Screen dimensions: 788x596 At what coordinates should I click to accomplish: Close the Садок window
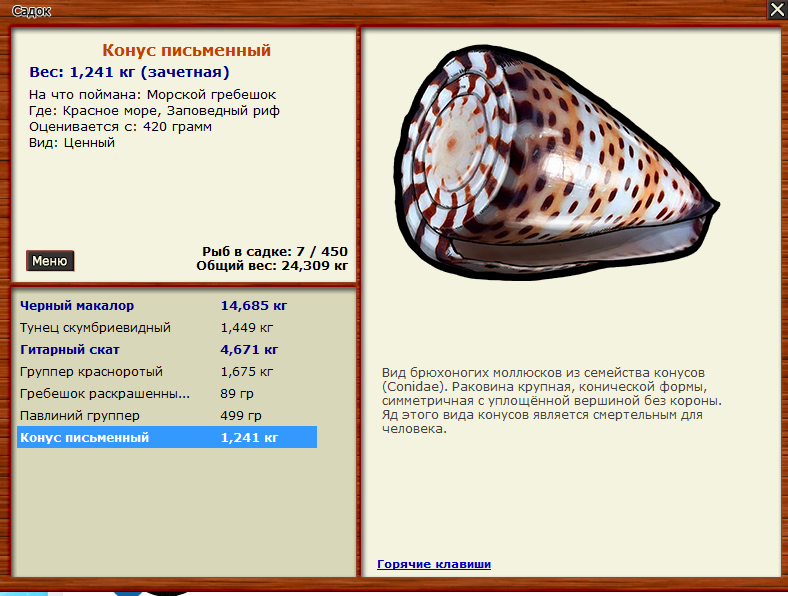click(x=777, y=10)
